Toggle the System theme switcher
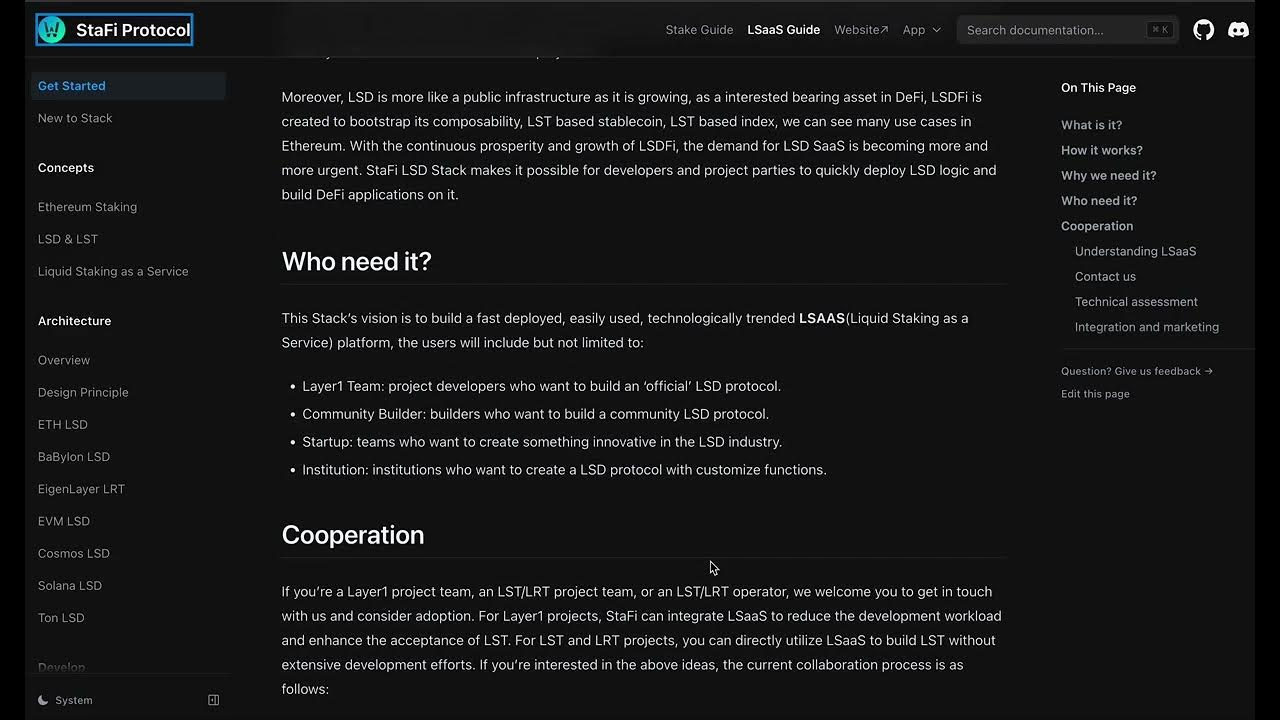 (74, 700)
